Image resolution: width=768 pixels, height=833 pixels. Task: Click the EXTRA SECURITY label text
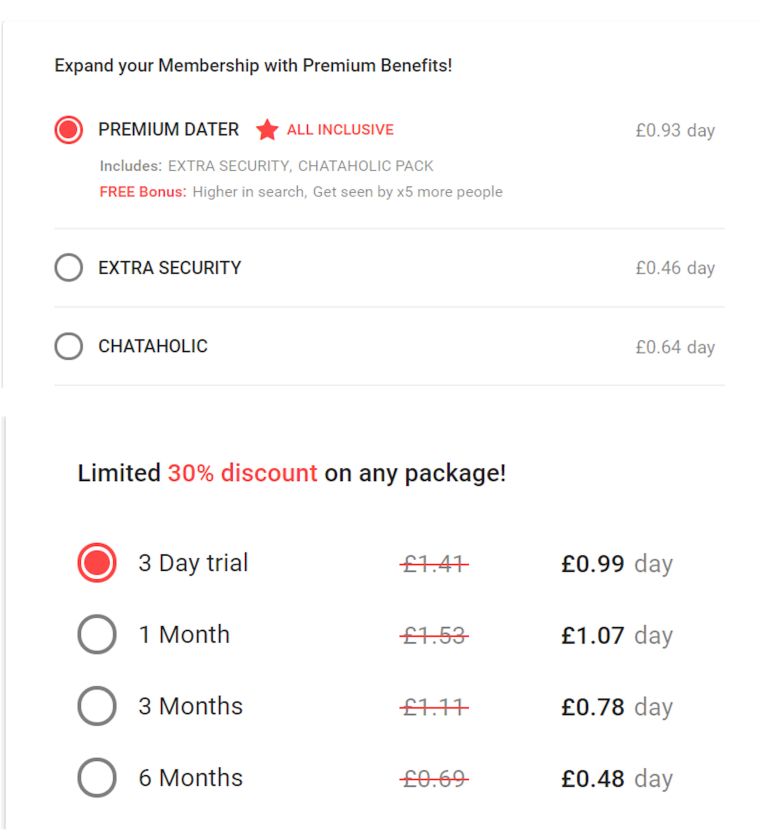coord(169,268)
